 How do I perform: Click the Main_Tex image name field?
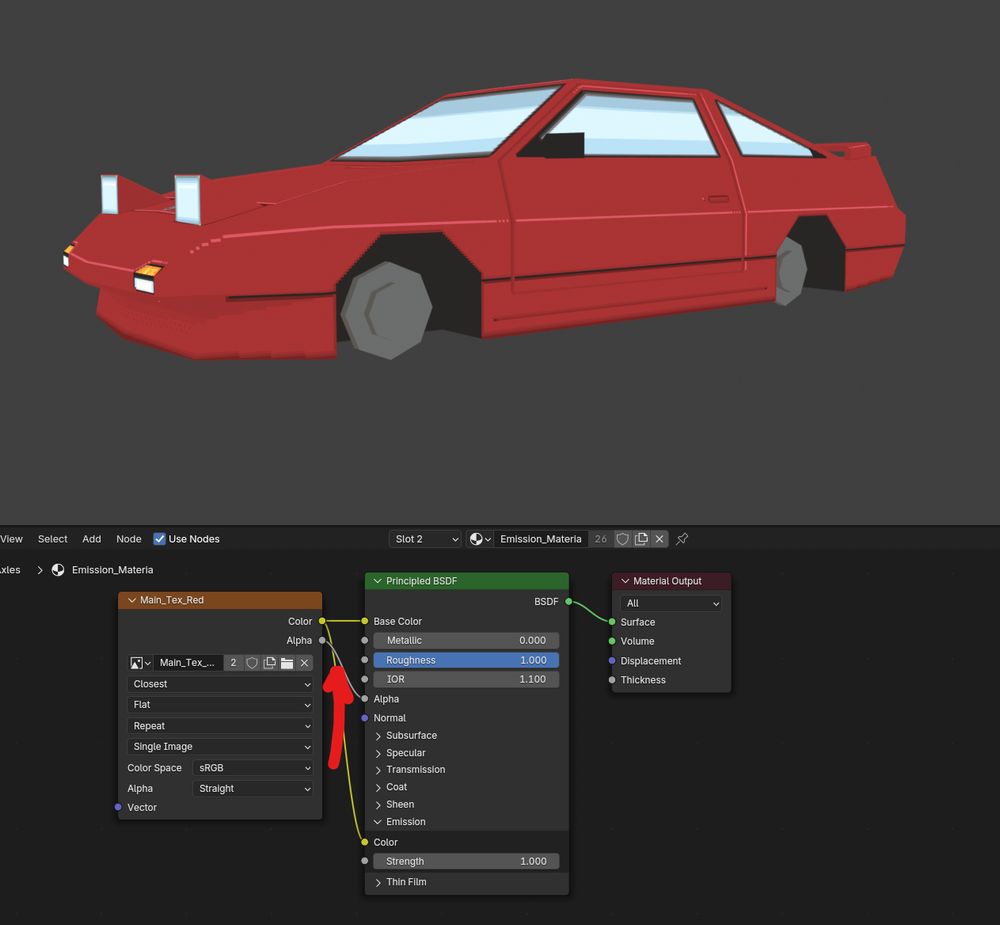(x=188, y=663)
